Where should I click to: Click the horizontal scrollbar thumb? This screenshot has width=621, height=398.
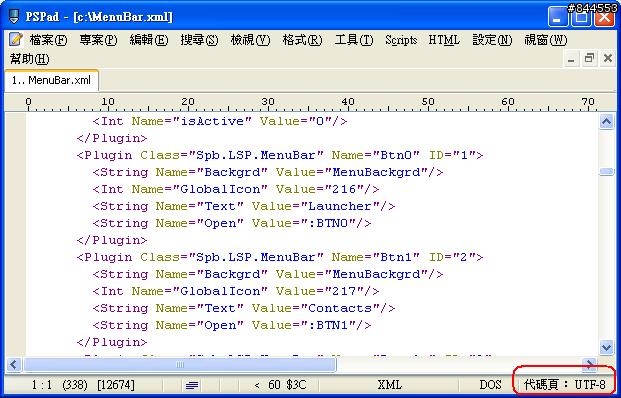click(x=180, y=364)
